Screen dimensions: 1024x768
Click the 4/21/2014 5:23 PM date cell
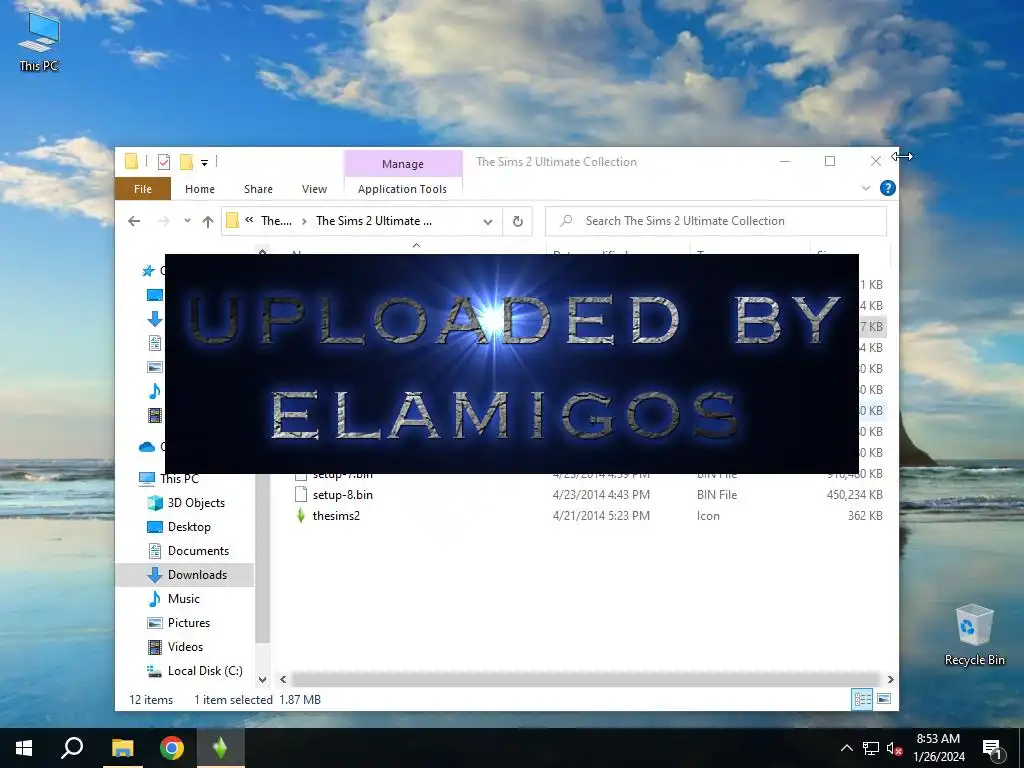[x=601, y=515]
